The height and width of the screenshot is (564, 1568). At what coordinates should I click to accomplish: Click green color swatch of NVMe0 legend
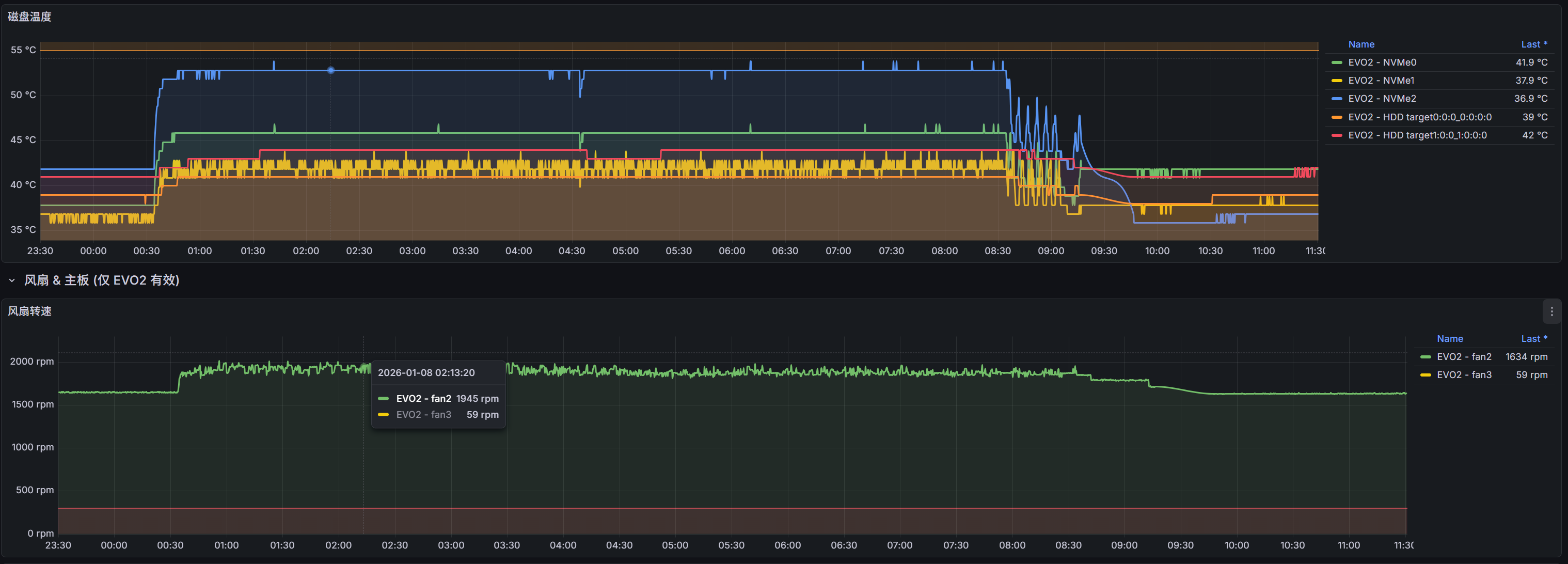pos(1337,62)
